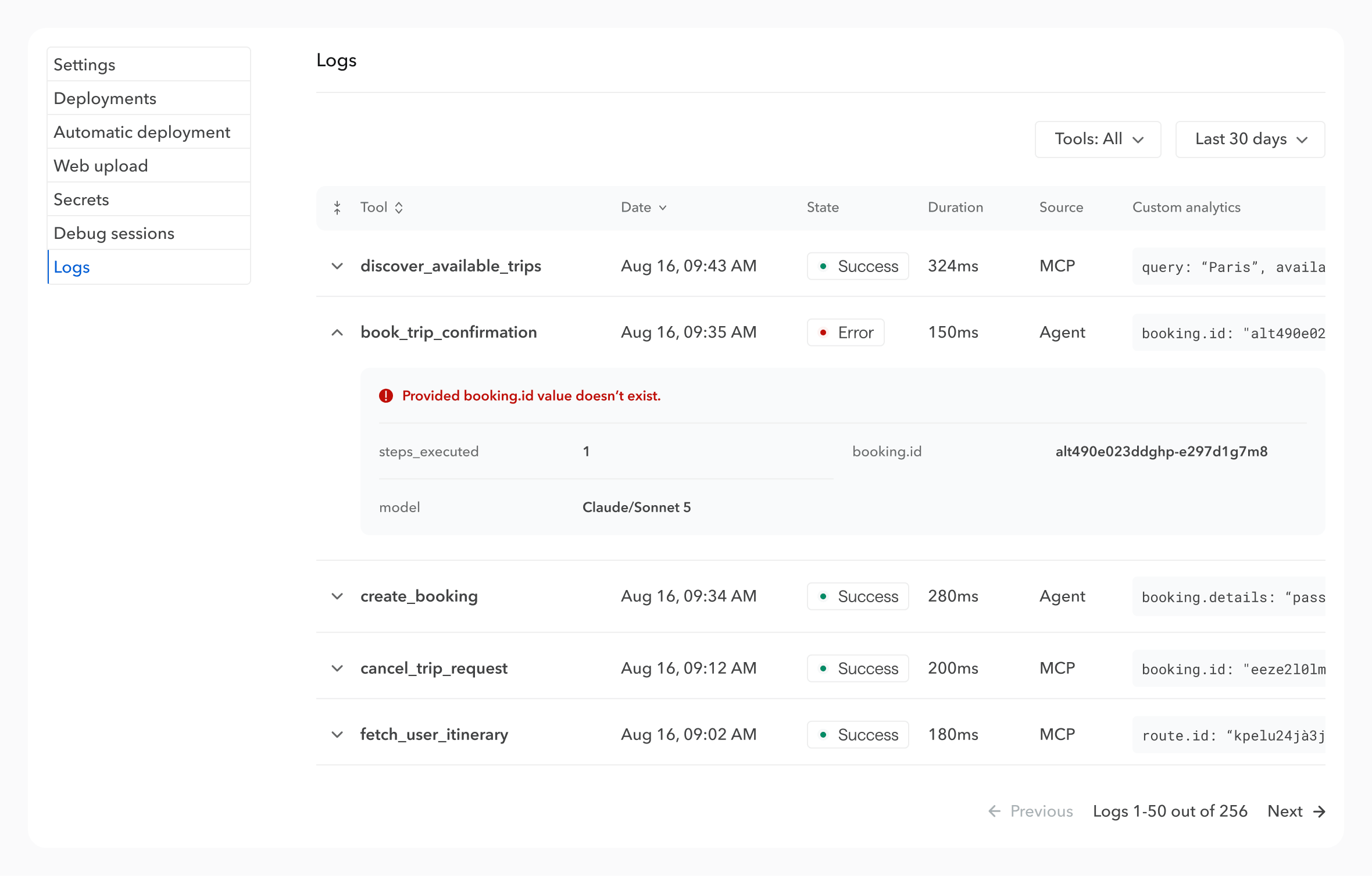Click booking.id "eeze2l0lm analytics snippet
This screenshot has height=876, width=1372.
tap(1229, 669)
